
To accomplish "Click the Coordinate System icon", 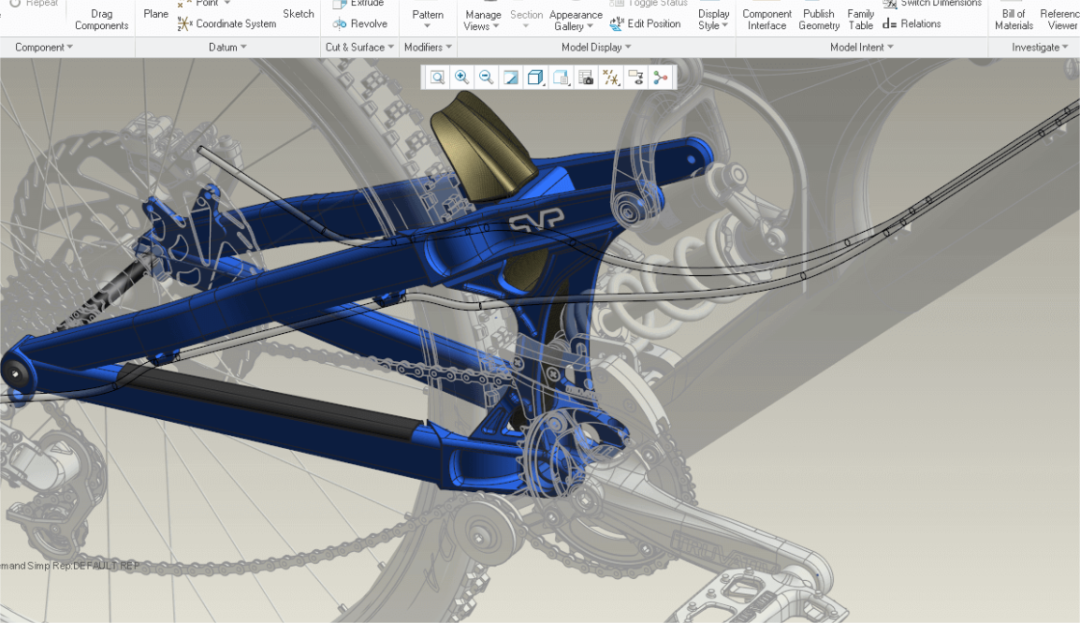I will pos(184,24).
